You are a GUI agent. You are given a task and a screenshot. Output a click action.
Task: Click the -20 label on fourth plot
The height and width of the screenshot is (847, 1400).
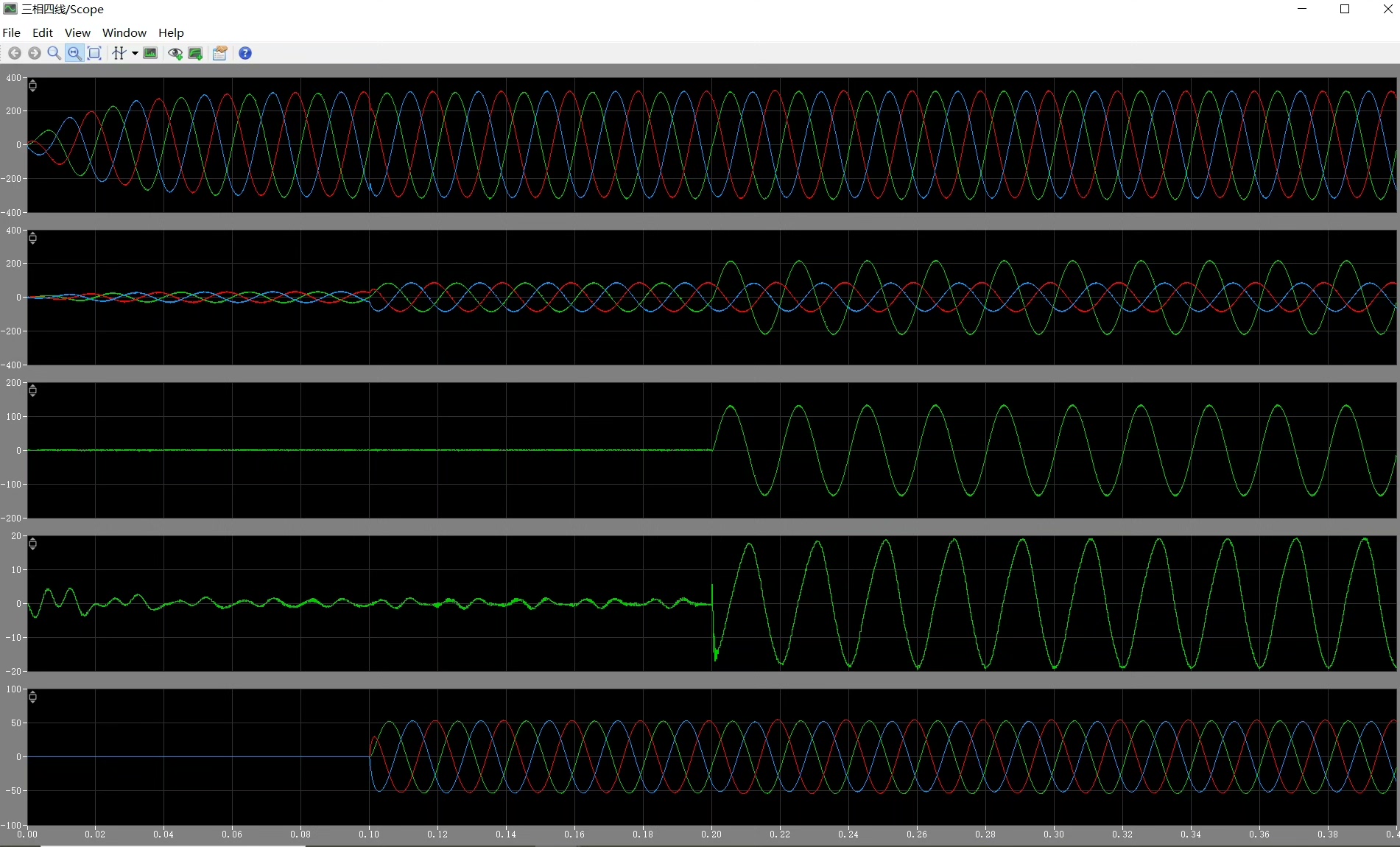(x=13, y=671)
